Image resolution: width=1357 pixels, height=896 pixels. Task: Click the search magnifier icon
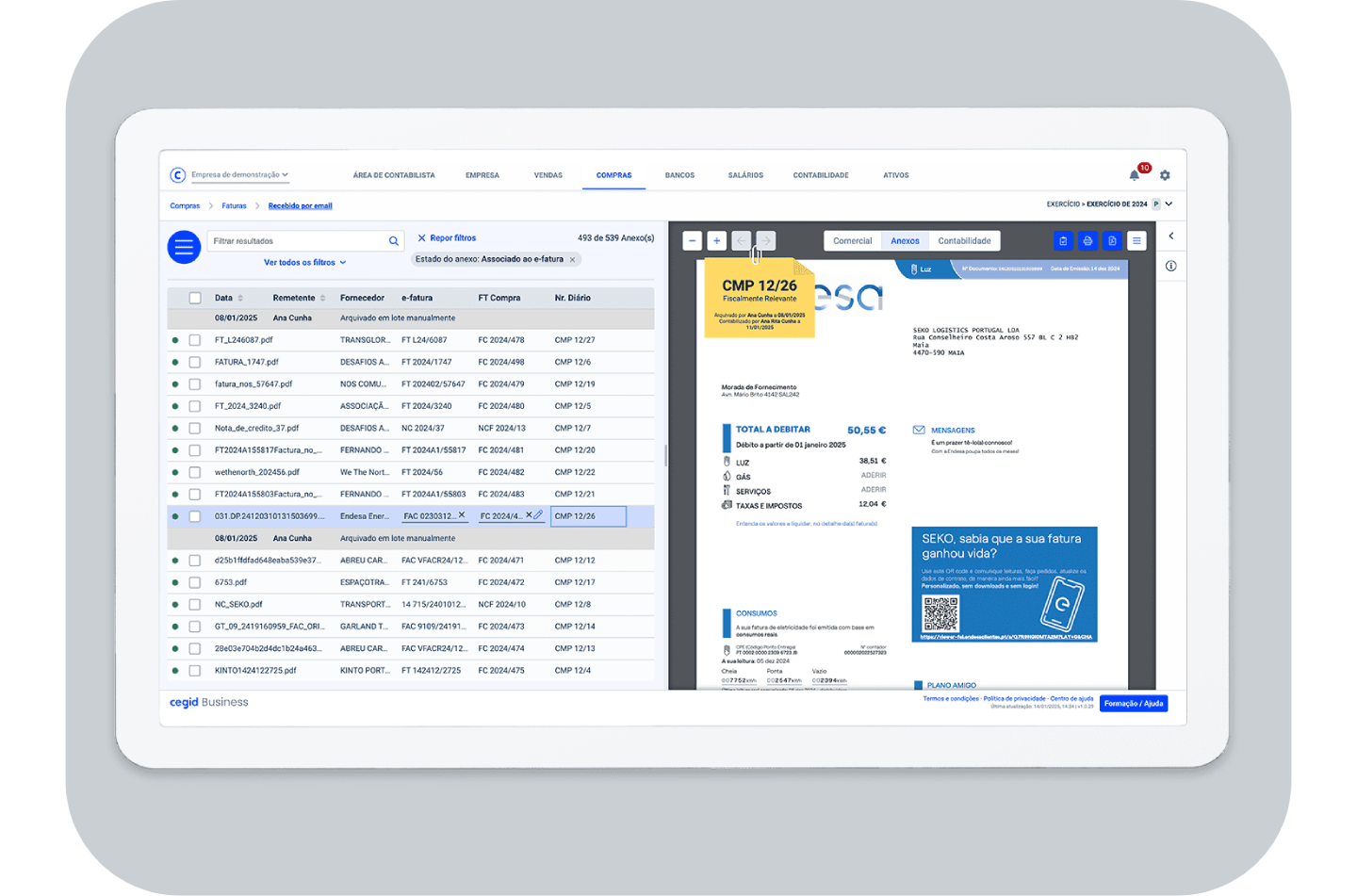(x=394, y=241)
